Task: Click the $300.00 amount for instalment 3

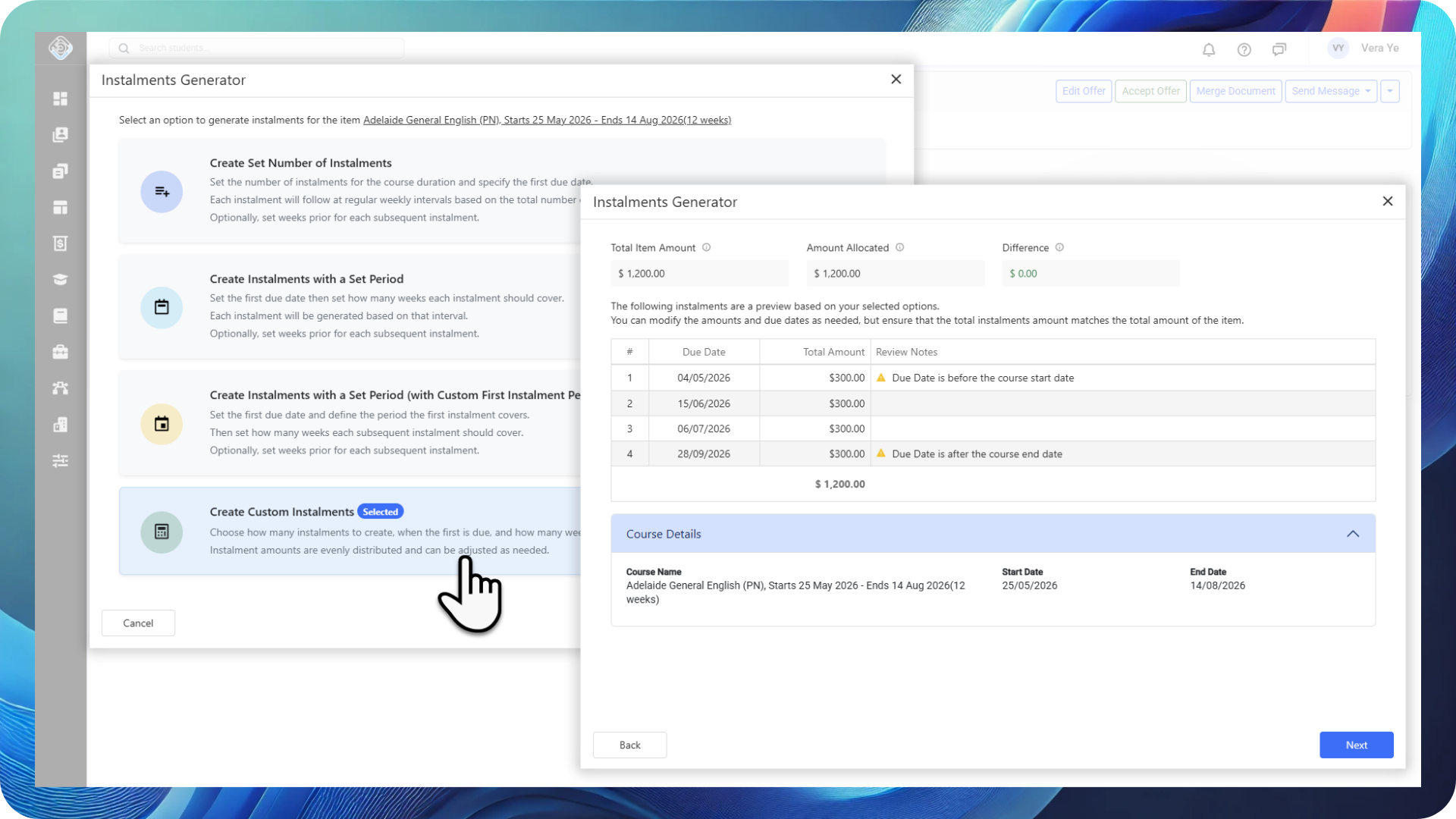Action: click(x=846, y=428)
